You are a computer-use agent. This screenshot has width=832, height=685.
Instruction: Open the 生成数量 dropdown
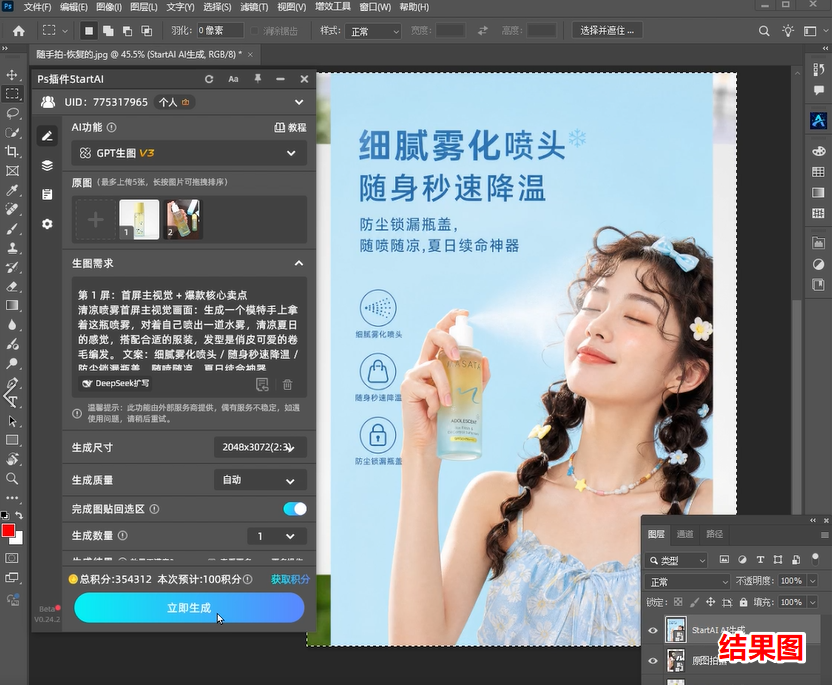(x=277, y=536)
